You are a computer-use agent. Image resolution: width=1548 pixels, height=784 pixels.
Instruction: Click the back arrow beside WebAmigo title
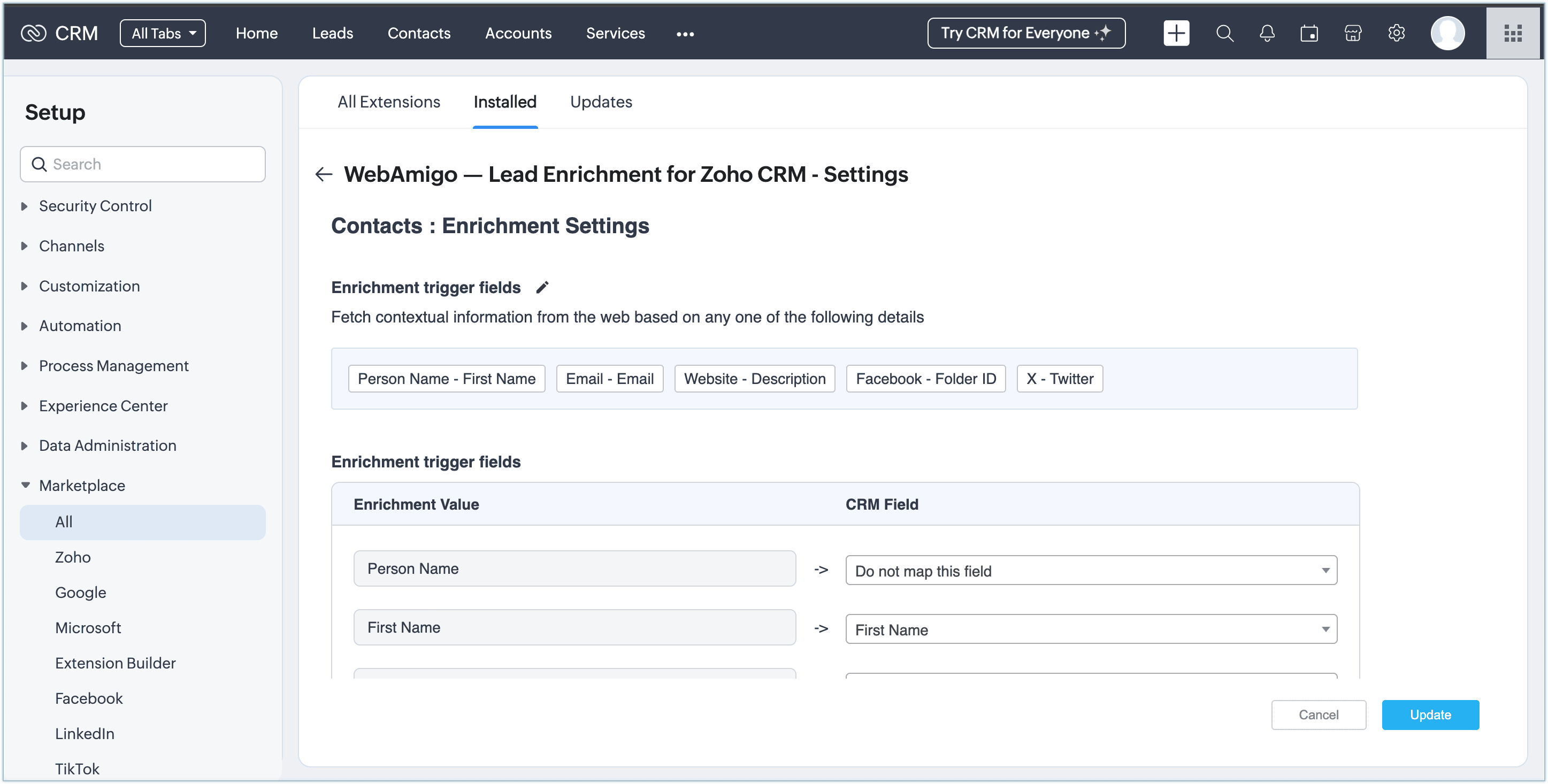324,174
